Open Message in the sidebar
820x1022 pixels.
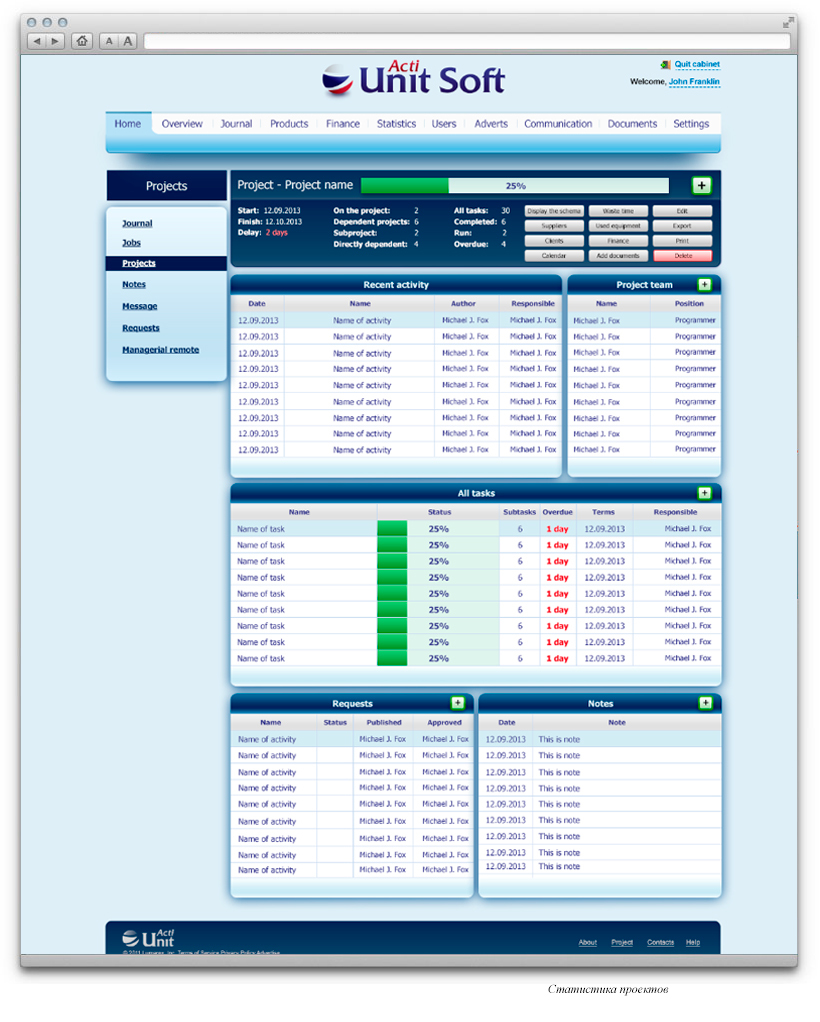(x=139, y=306)
